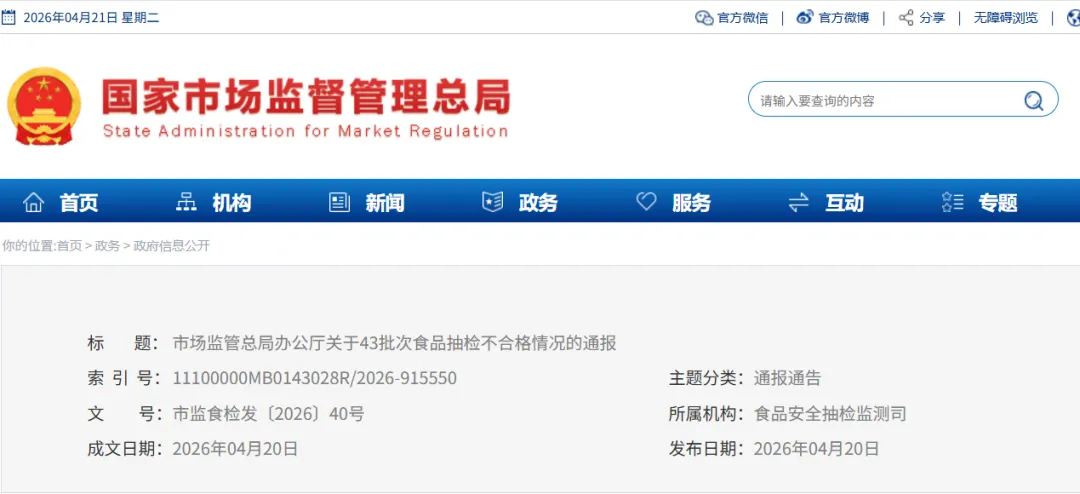This screenshot has width=1080, height=494.
Task: Click the index number 11100000MB0143028R/2026-915550
Action: [314, 378]
